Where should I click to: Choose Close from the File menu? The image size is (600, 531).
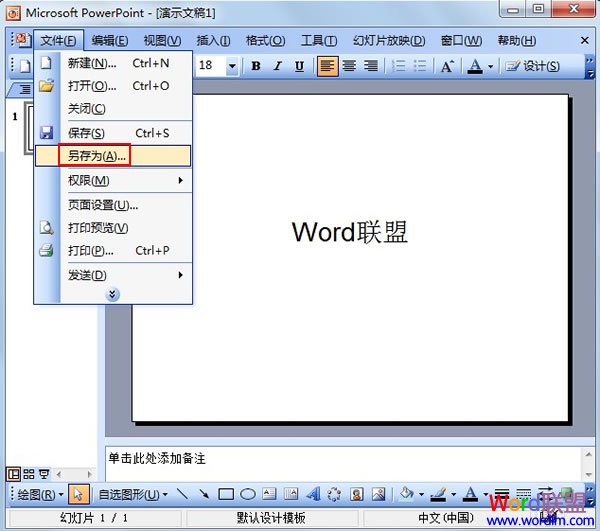[113, 109]
